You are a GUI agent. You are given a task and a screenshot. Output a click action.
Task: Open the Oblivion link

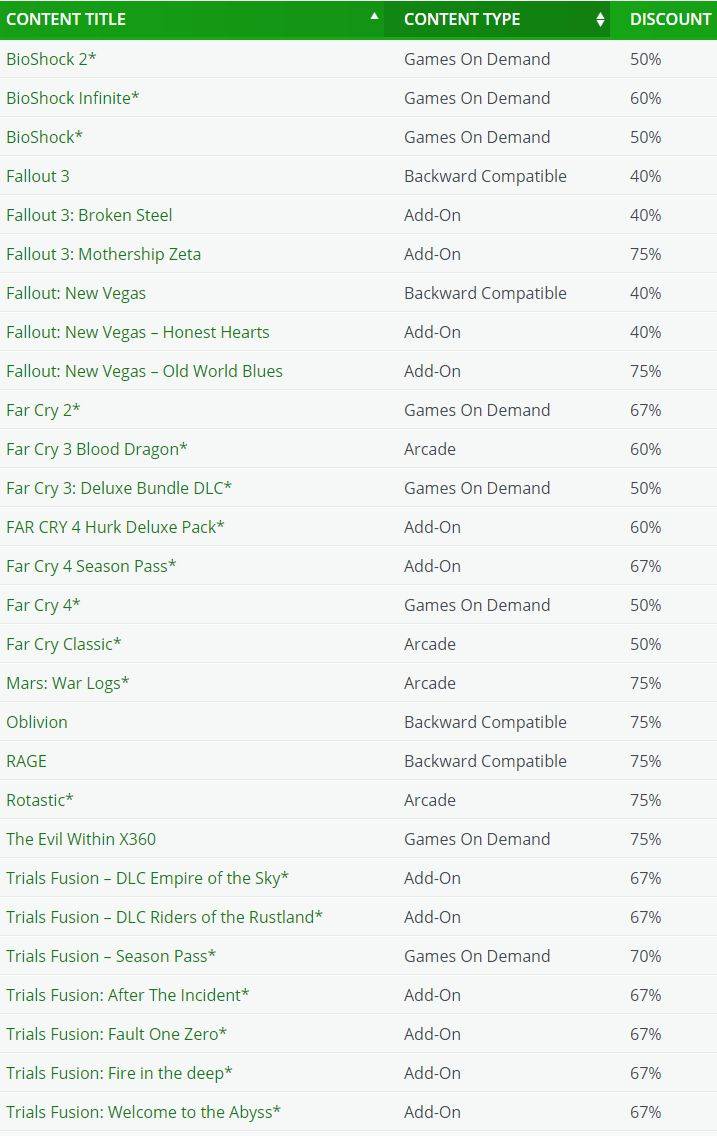click(x=37, y=722)
